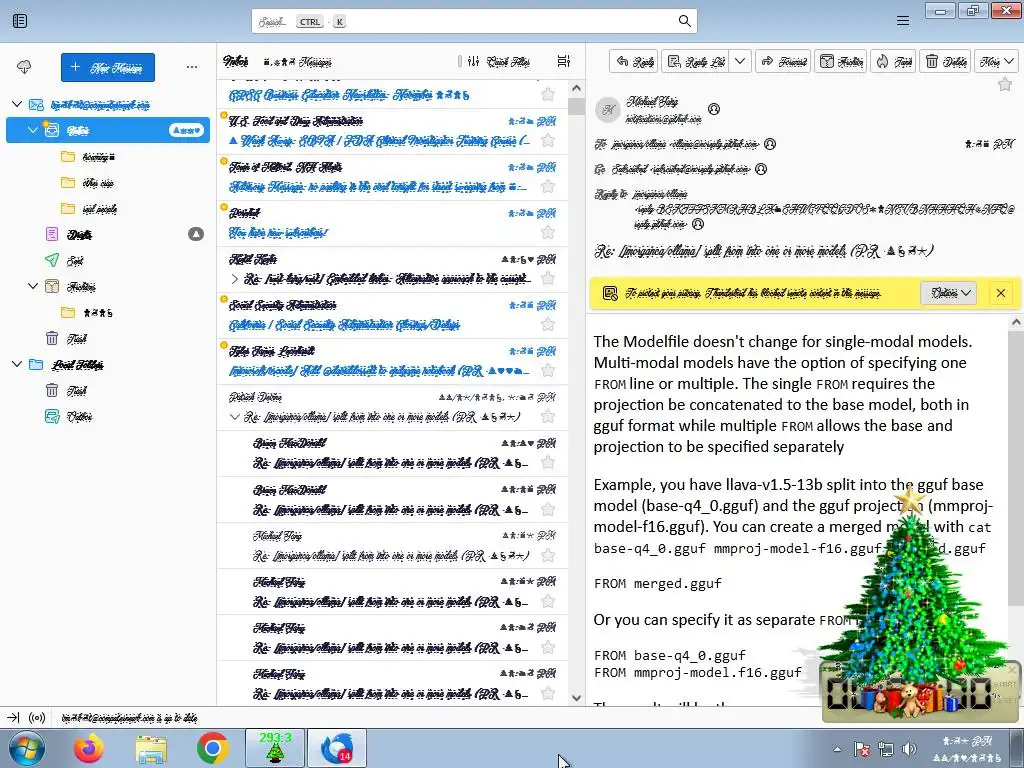
Task: Click the Thunderbird taskbar icon with badge 14
Action: click(x=337, y=748)
